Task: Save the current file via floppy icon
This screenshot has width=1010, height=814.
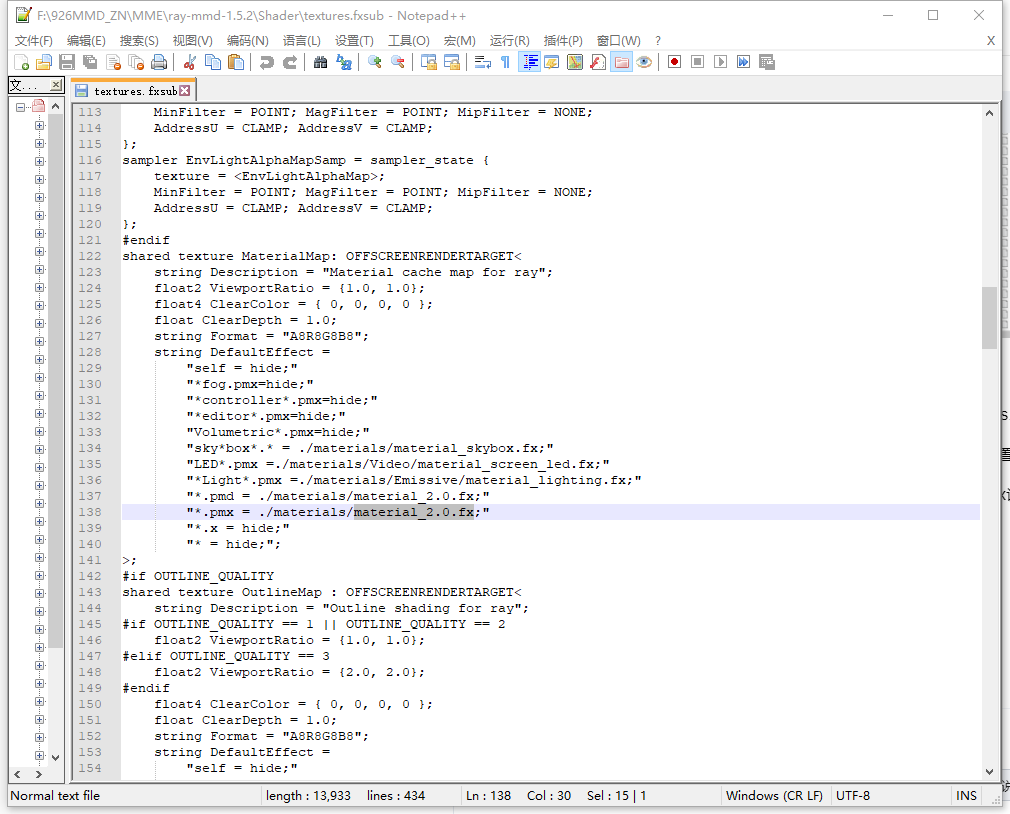Action: pyautogui.click(x=67, y=62)
